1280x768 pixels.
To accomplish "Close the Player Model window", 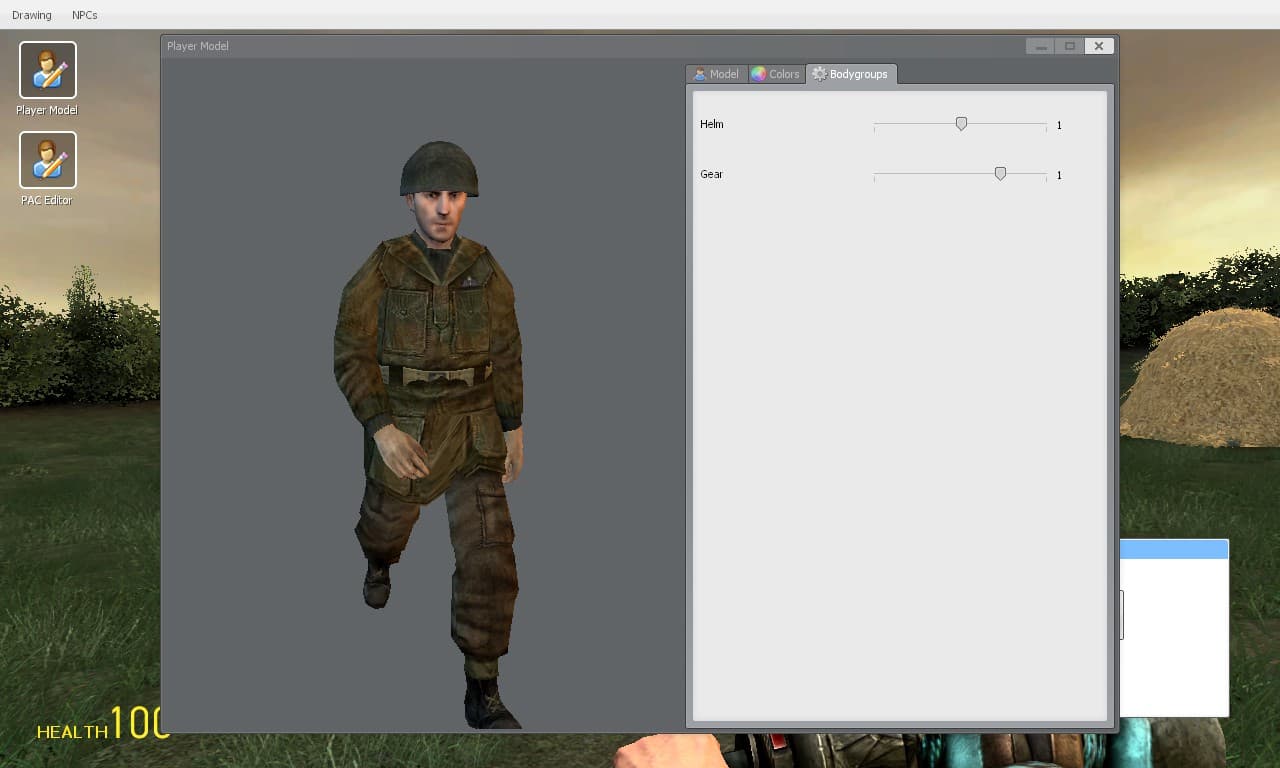I will (1099, 46).
